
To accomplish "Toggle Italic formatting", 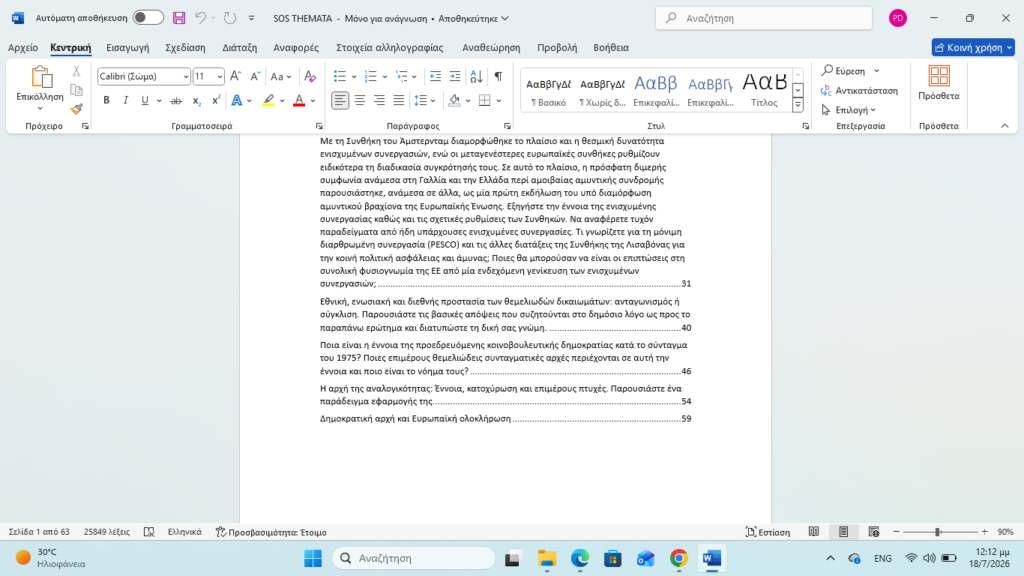I will 125,101.
